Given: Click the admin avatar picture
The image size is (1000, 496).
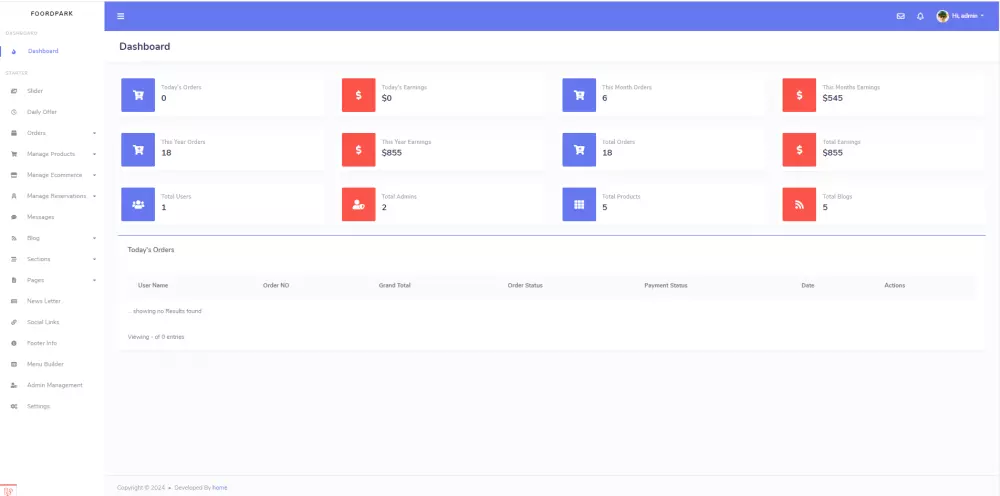Looking at the screenshot, I should tap(942, 16).
